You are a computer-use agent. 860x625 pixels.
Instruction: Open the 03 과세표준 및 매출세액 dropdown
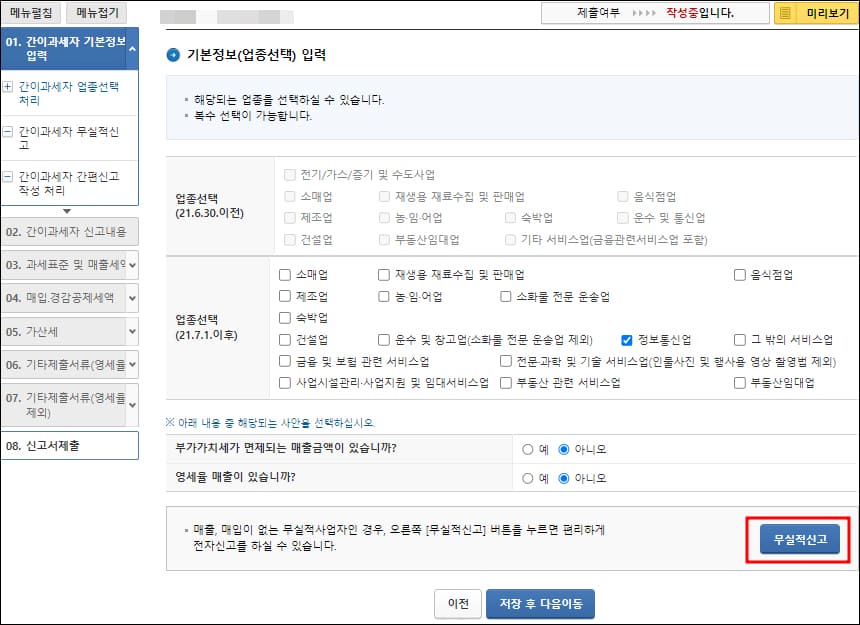(x=70, y=264)
